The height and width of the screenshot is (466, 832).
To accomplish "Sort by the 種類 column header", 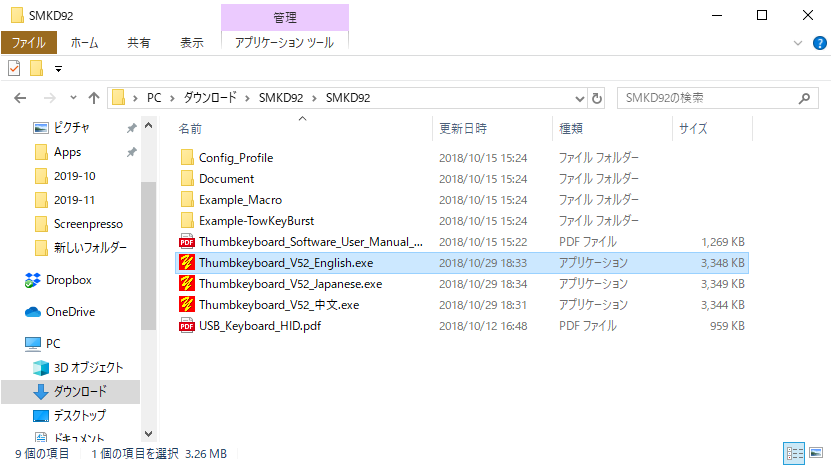I will (571, 128).
